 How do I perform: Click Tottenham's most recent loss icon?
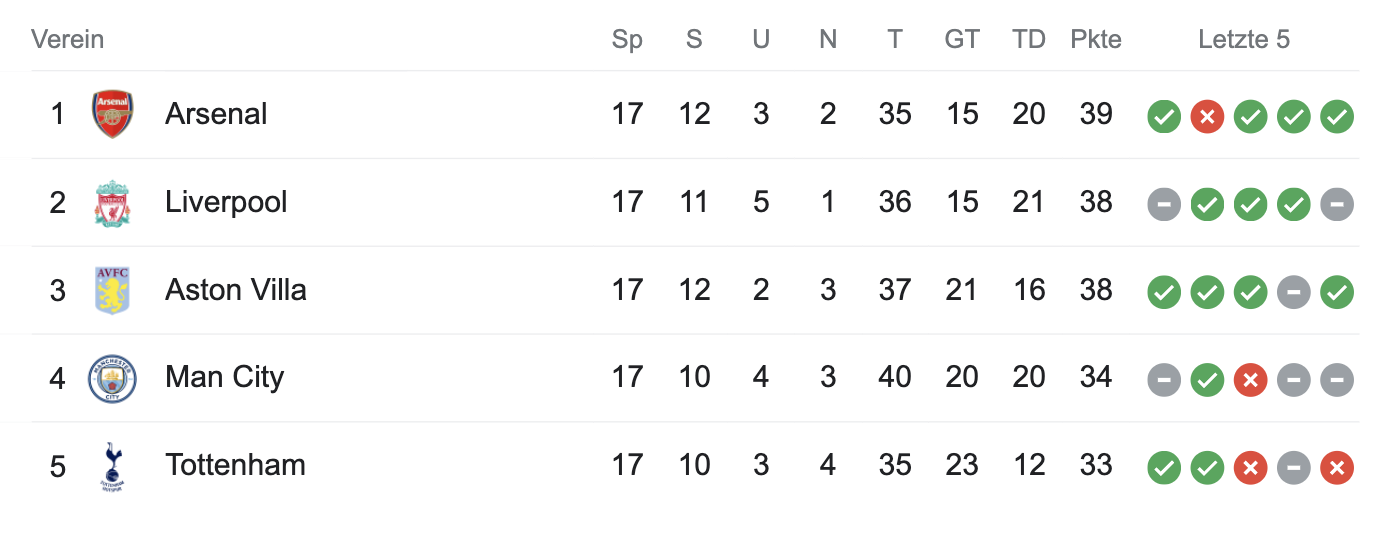click(1337, 467)
